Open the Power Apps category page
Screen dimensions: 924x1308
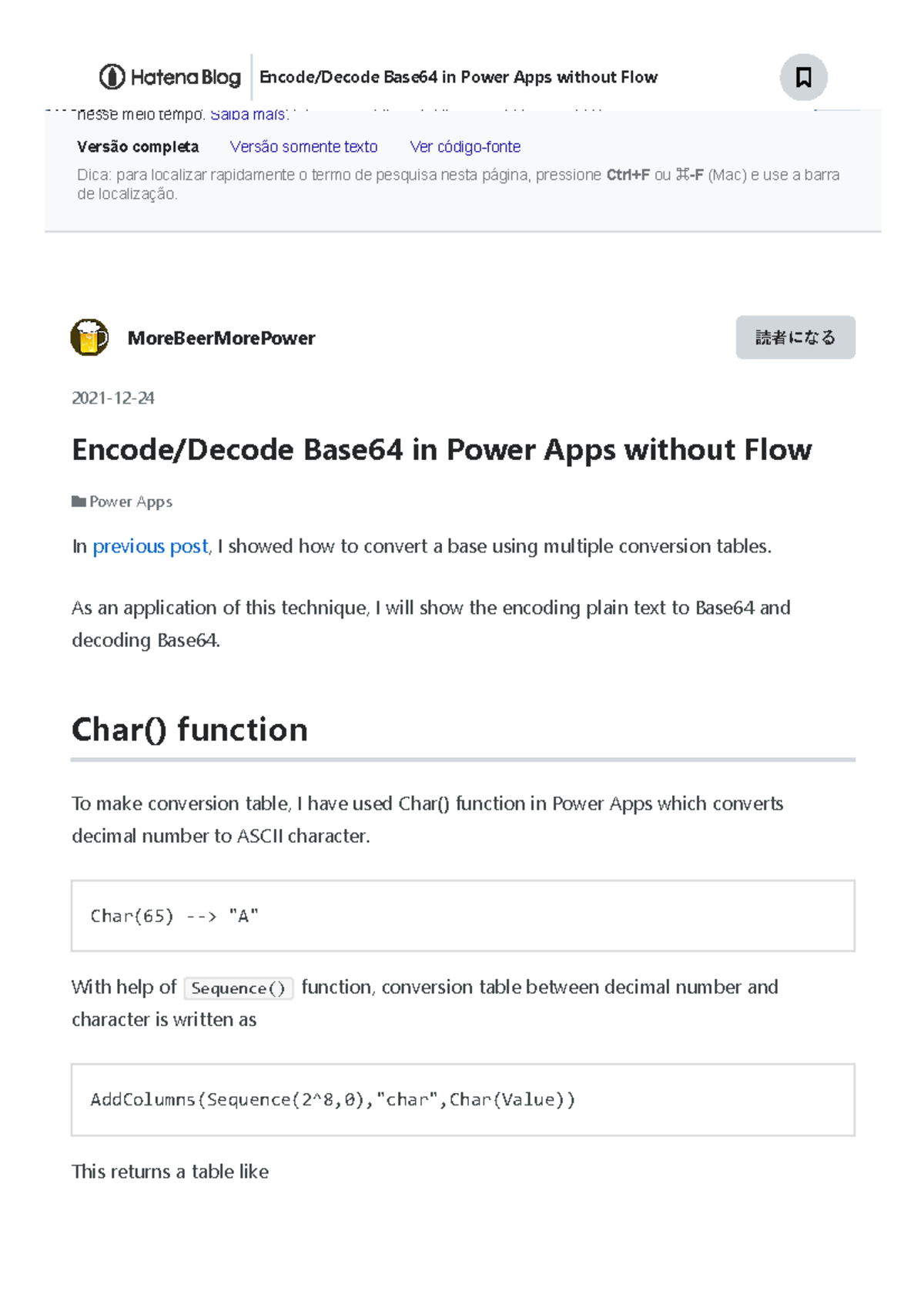[x=131, y=501]
